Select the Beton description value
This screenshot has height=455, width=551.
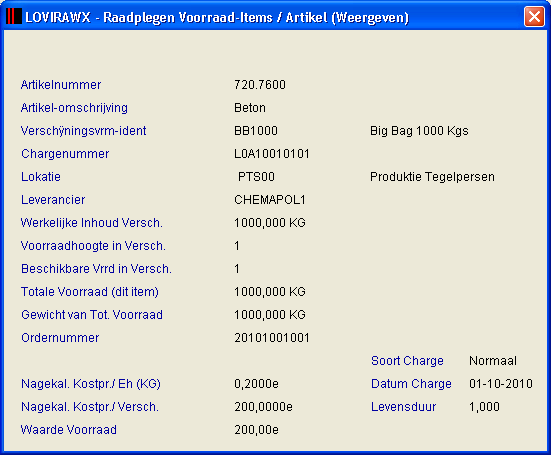[x=250, y=108]
